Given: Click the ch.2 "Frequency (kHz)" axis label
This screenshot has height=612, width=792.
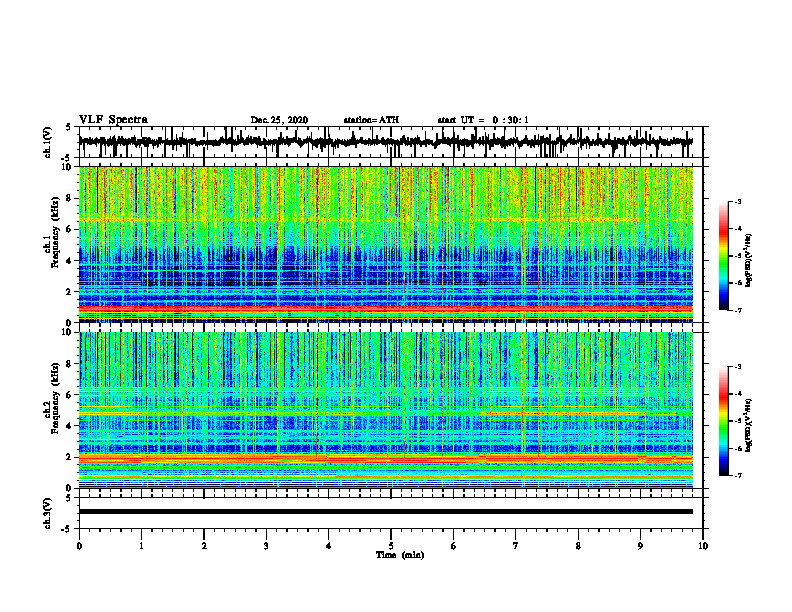Looking at the screenshot, I should click(x=55, y=398).
